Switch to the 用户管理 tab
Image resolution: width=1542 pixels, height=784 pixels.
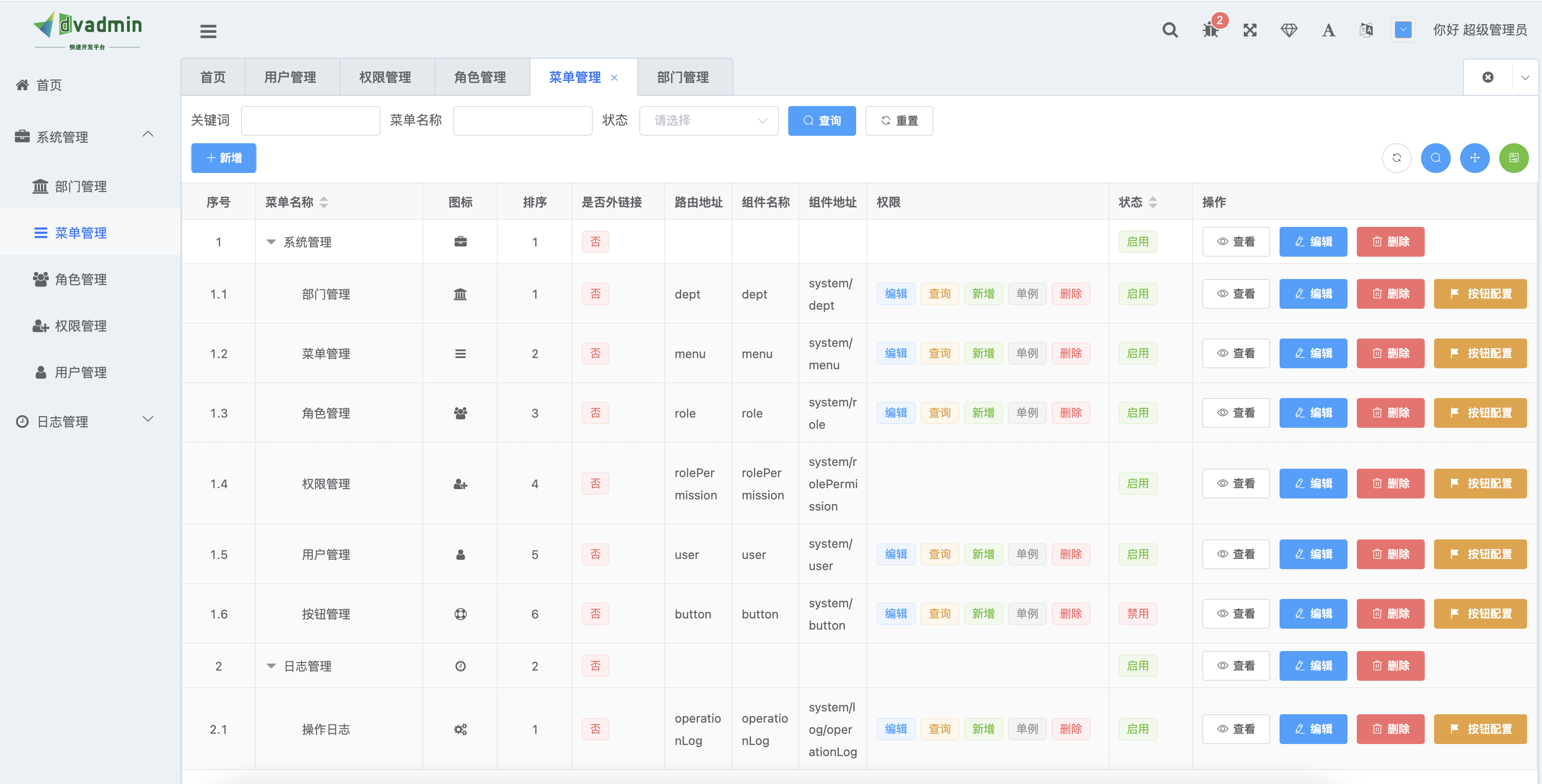click(290, 77)
